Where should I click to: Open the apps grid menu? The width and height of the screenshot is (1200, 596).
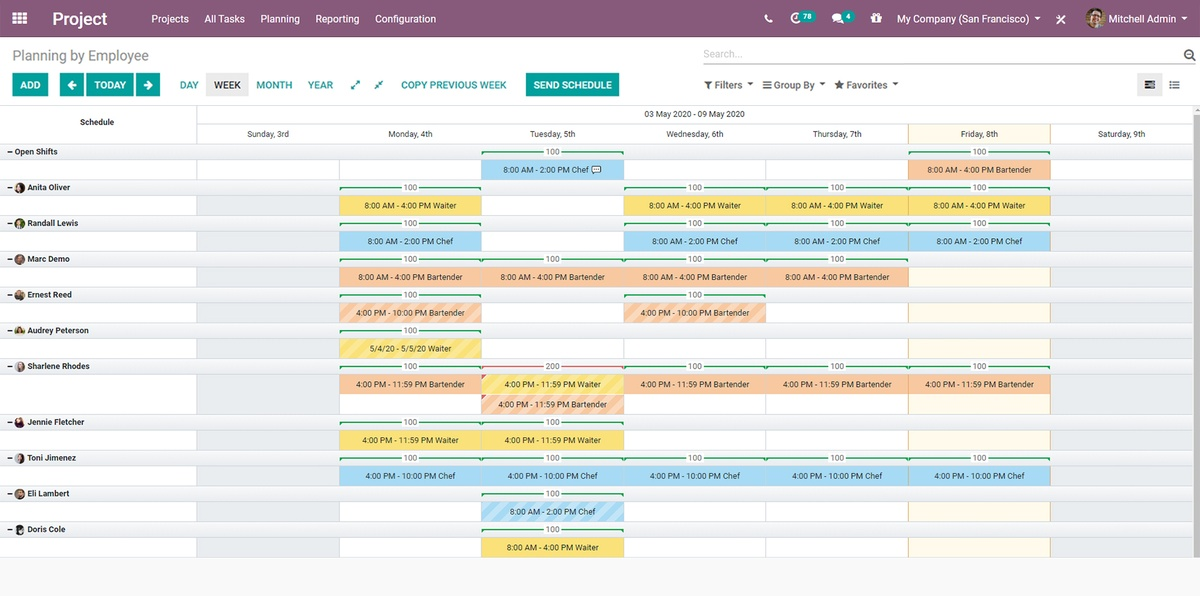[x=20, y=19]
